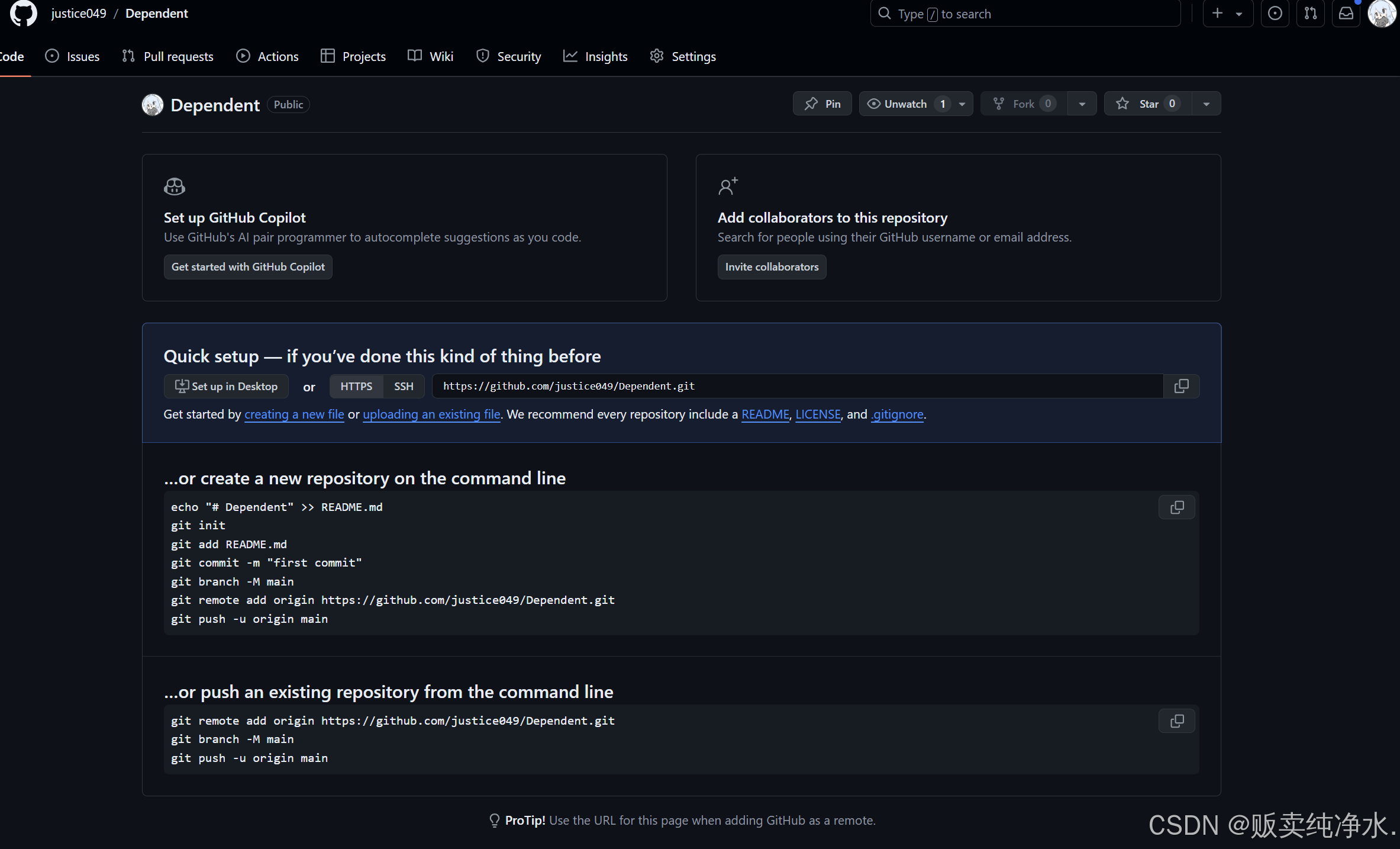Viewport: 1400px width, 849px height.
Task: Switch to the Issues tab
Action: coord(72,56)
